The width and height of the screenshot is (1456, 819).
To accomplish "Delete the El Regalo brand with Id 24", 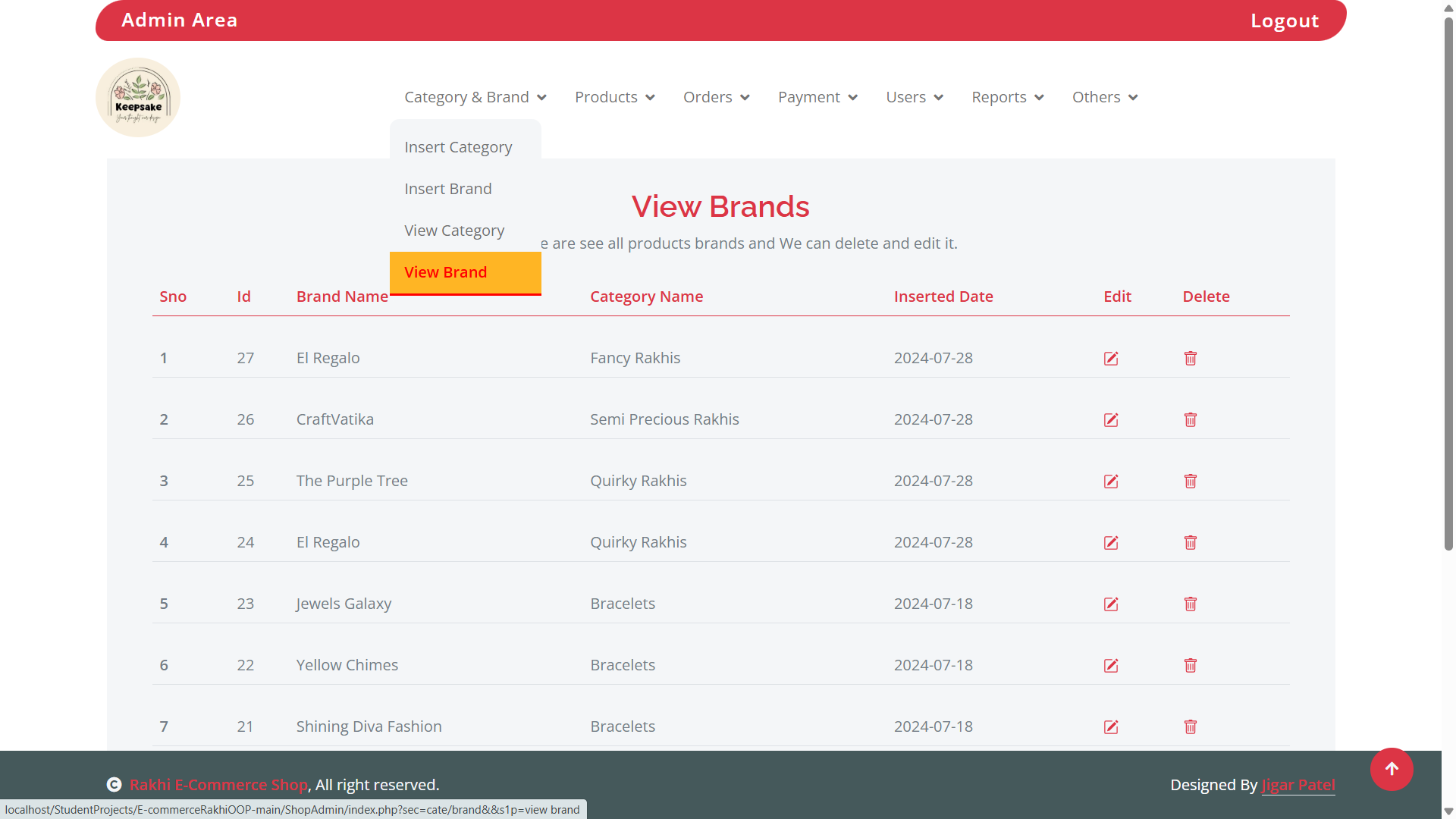I will (x=1191, y=543).
